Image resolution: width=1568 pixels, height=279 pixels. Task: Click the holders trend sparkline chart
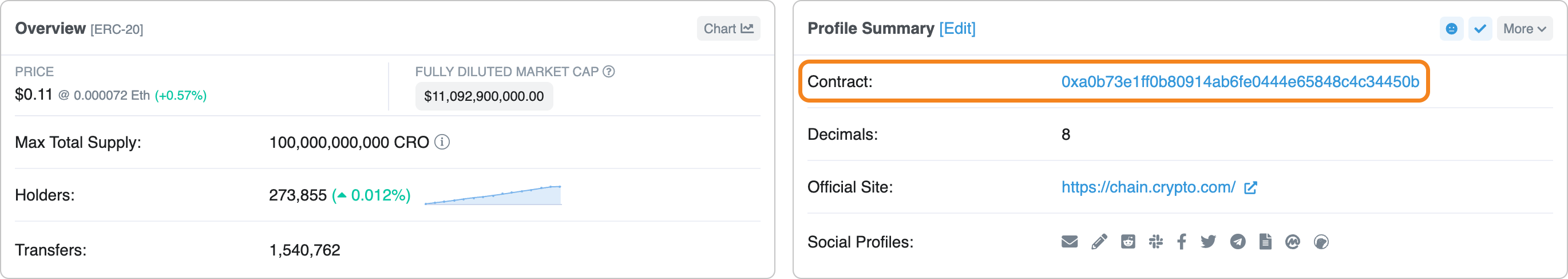[x=493, y=195]
